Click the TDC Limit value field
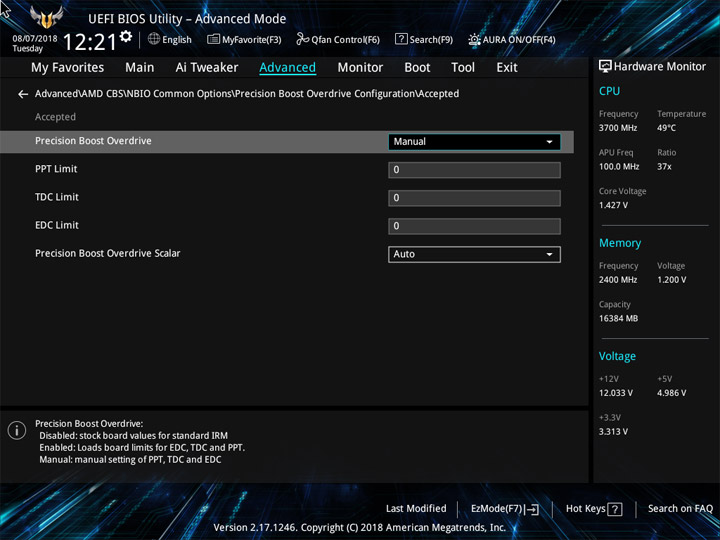 click(x=474, y=198)
